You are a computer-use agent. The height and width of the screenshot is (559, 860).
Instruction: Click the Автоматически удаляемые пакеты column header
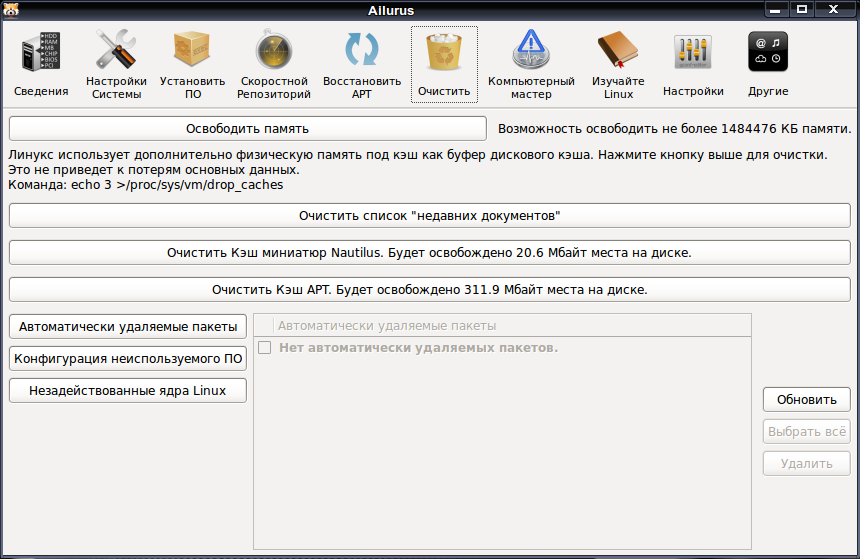coord(512,325)
